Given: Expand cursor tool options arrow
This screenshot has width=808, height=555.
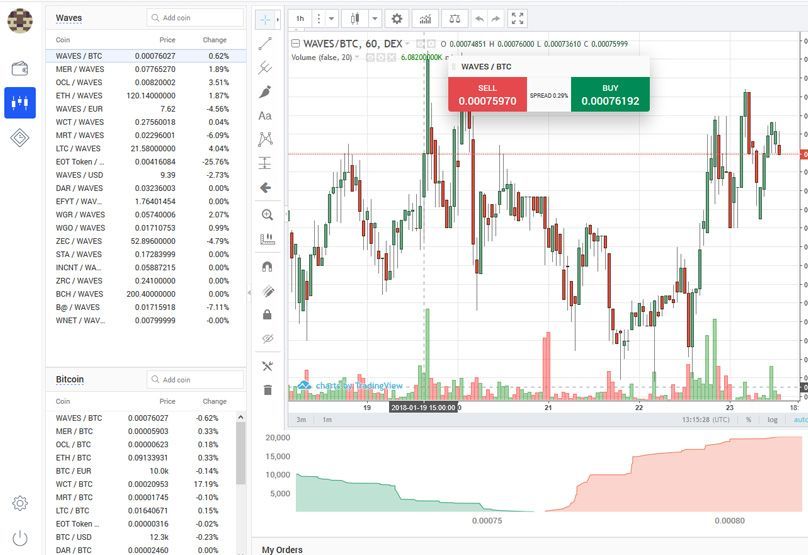Looking at the screenshot, I should (x=278, y=20).
